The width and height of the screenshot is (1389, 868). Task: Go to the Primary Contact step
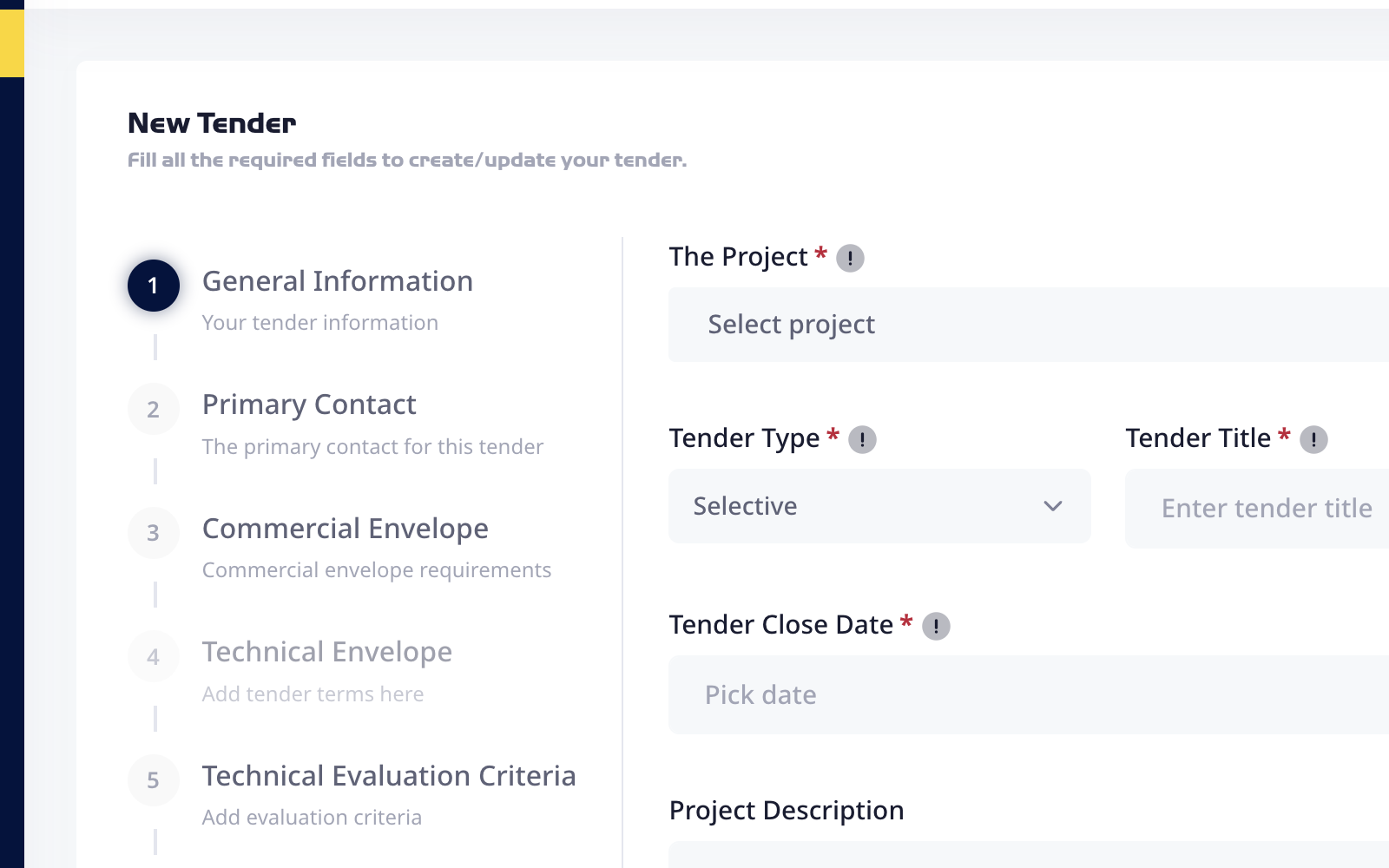pyautogui.click(x=309, y=404)
